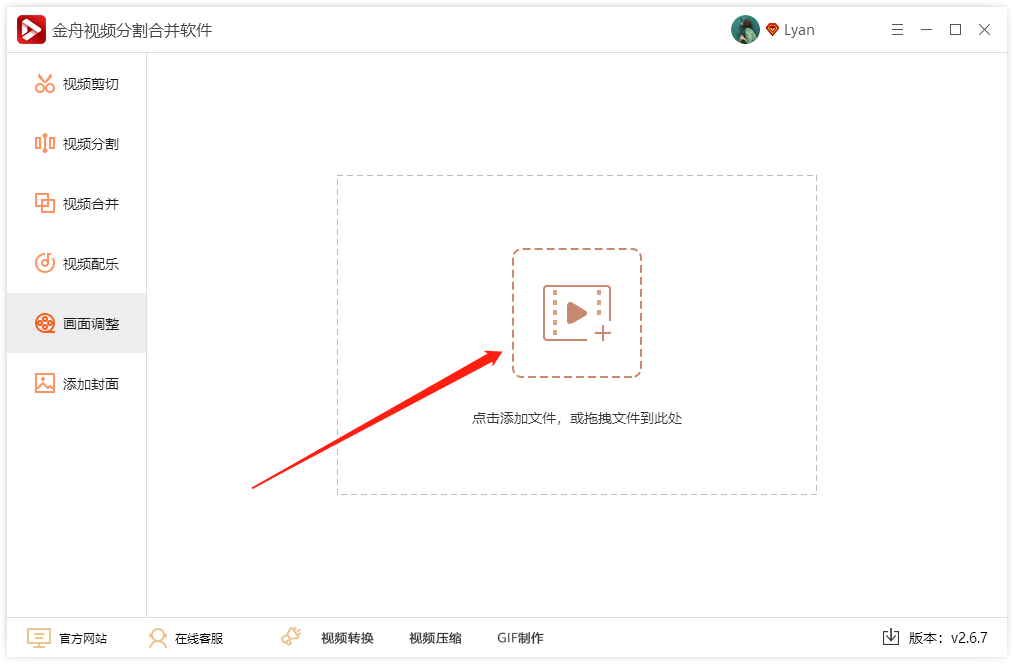Click the split icon for 视频分割
Image resolution: width=1014 pixels, height=664 pixels.
[45, 144]
